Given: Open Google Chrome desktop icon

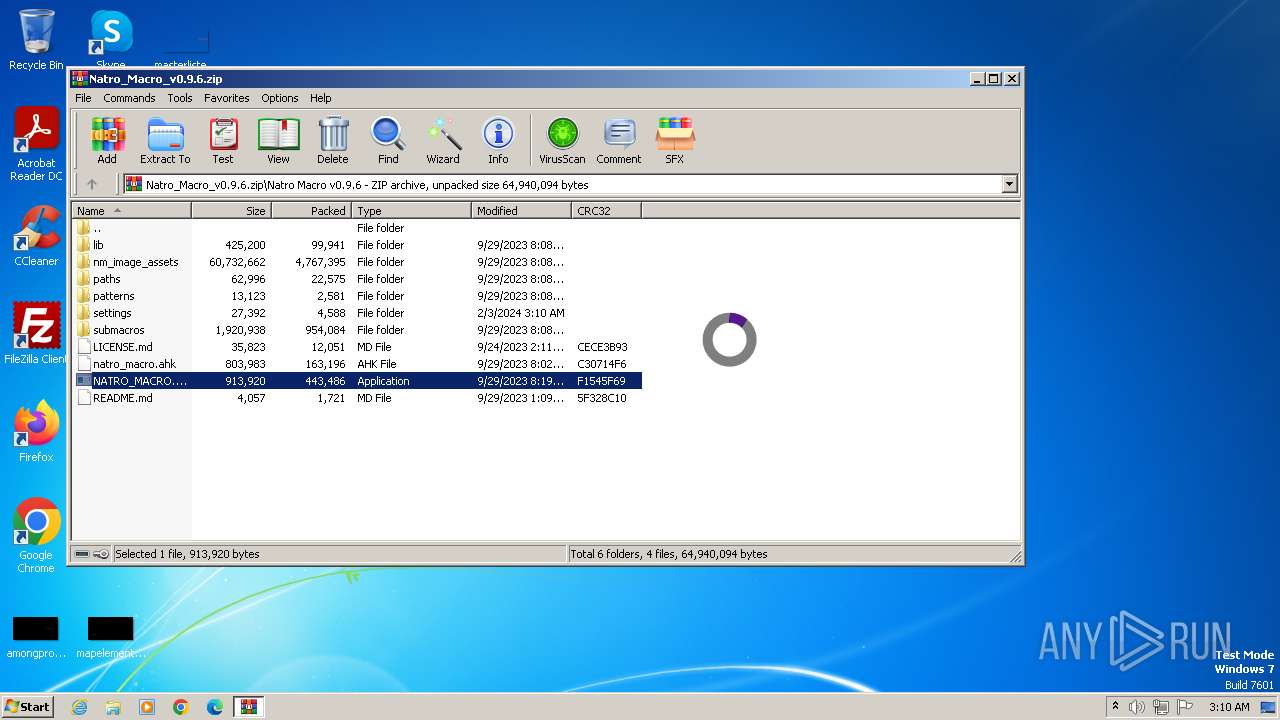Looking at the screenshot, I should coord(36,535).
